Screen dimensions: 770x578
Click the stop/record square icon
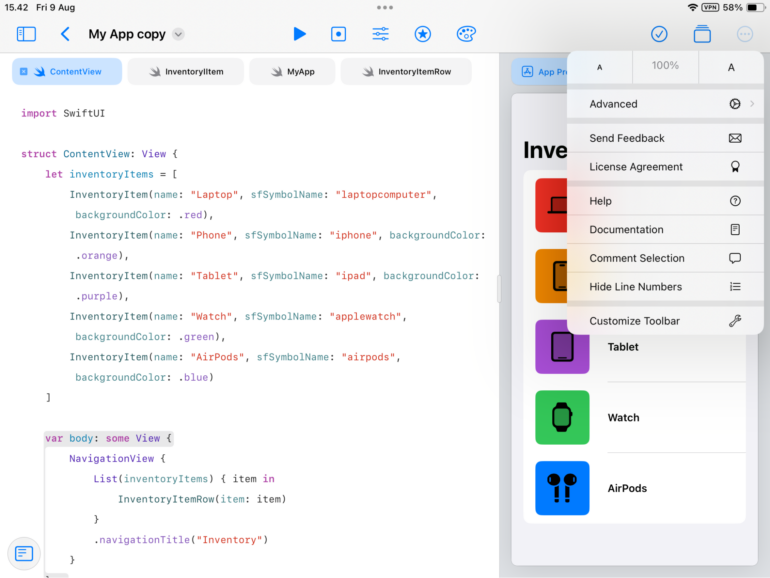(338, 34)
